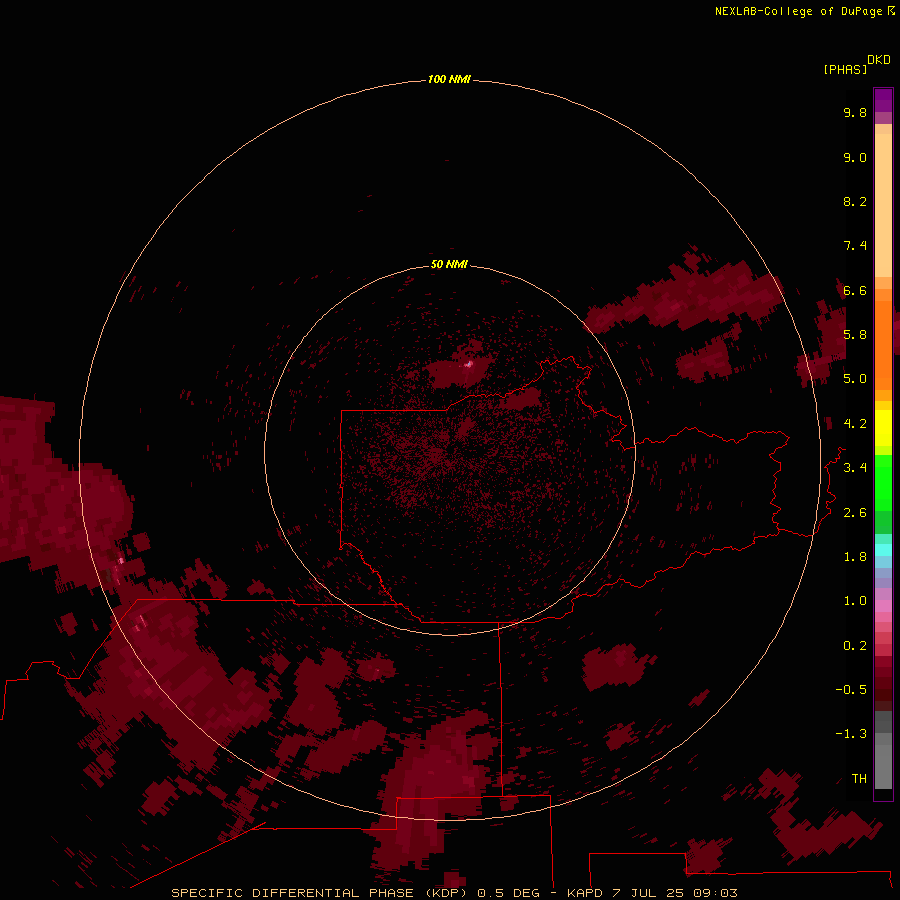Select the -1.3 scale value
The height and width of the screenshot is (900, 900).
click(851, 734)
